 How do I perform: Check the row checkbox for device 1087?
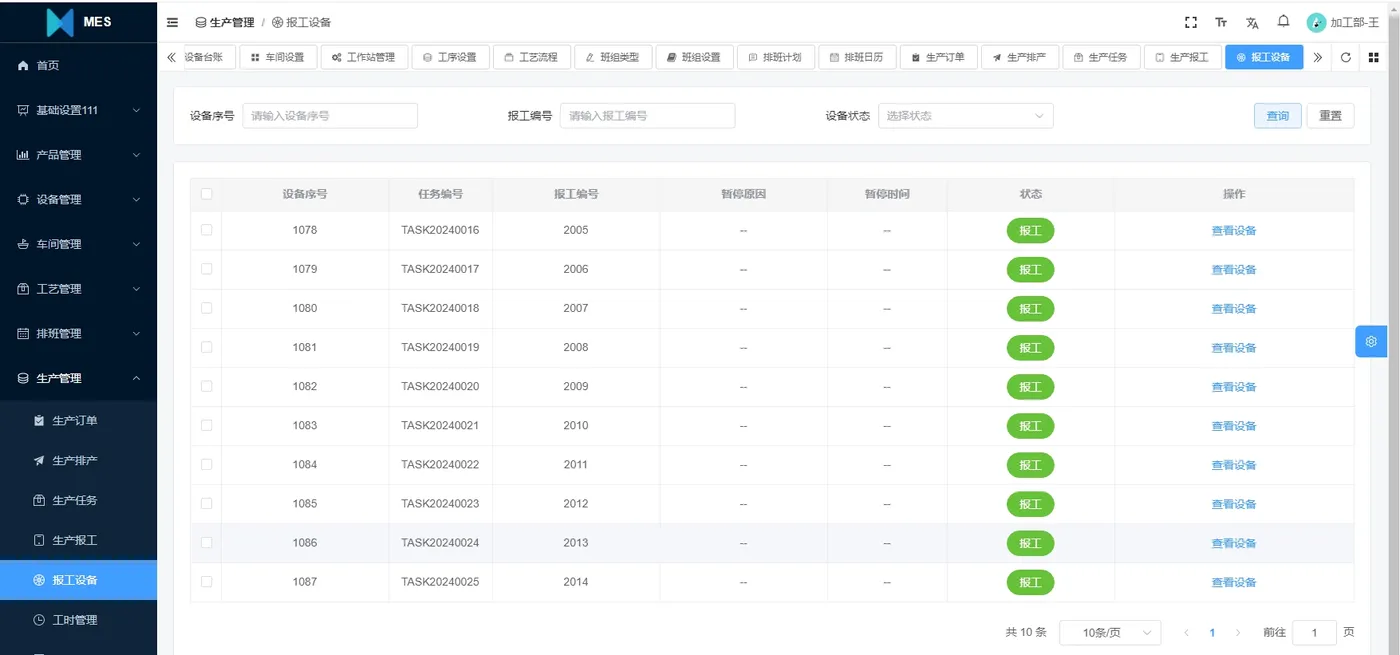click(206, 581)
